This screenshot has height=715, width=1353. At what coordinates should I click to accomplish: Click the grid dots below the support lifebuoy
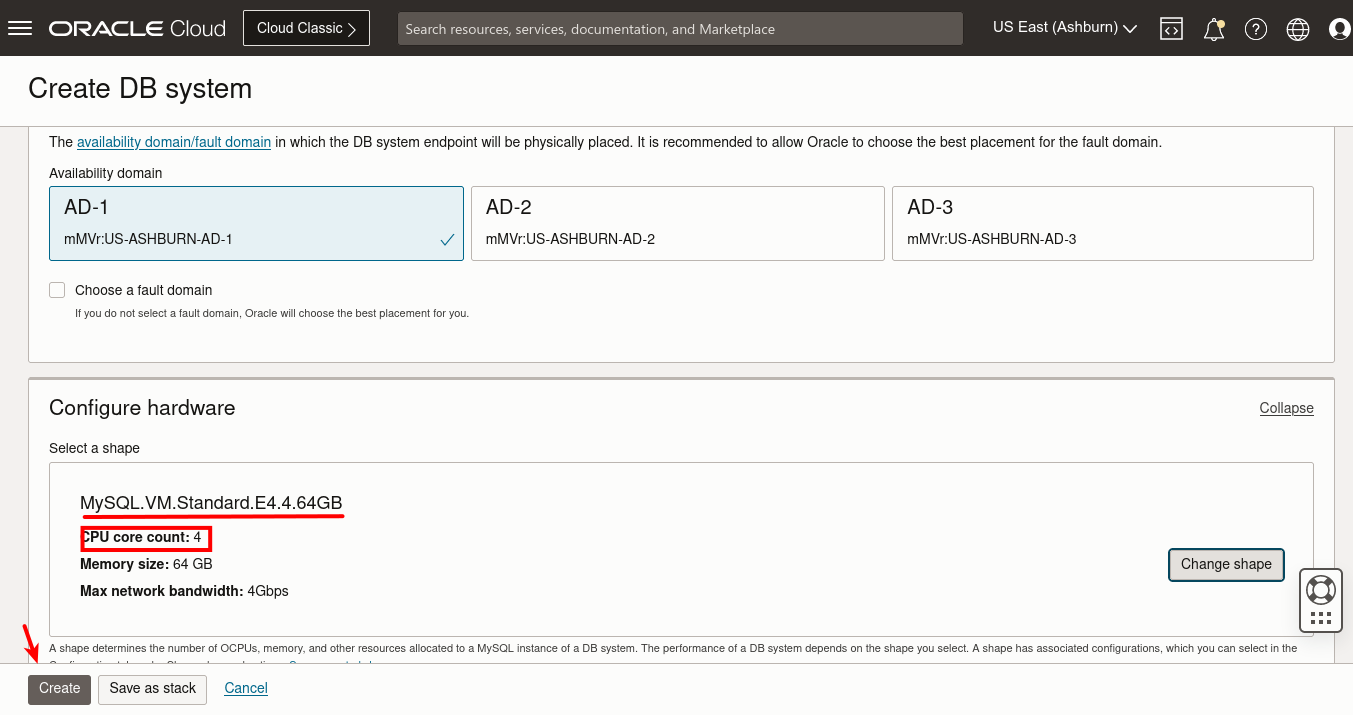tap(1321, 618)
